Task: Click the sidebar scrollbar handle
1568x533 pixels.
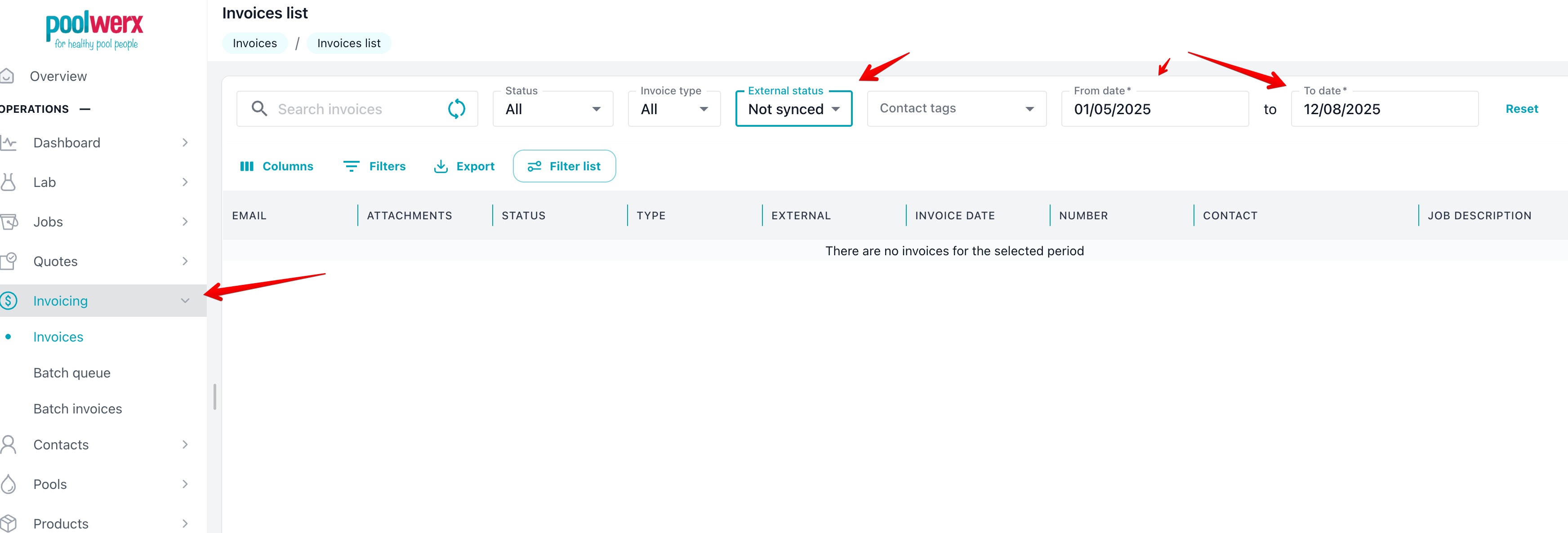Action: [215, 397]
